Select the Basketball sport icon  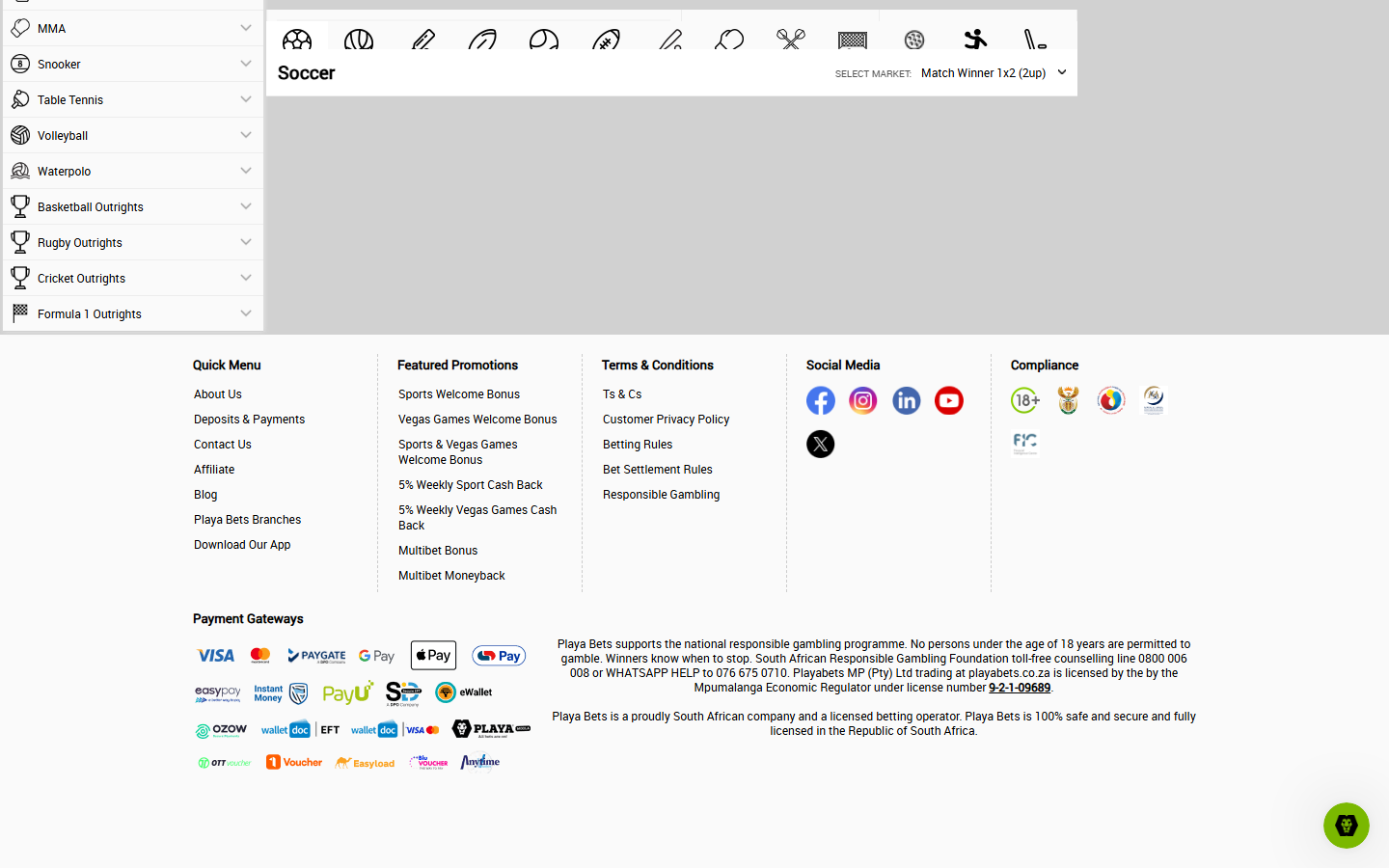(359, 39)
